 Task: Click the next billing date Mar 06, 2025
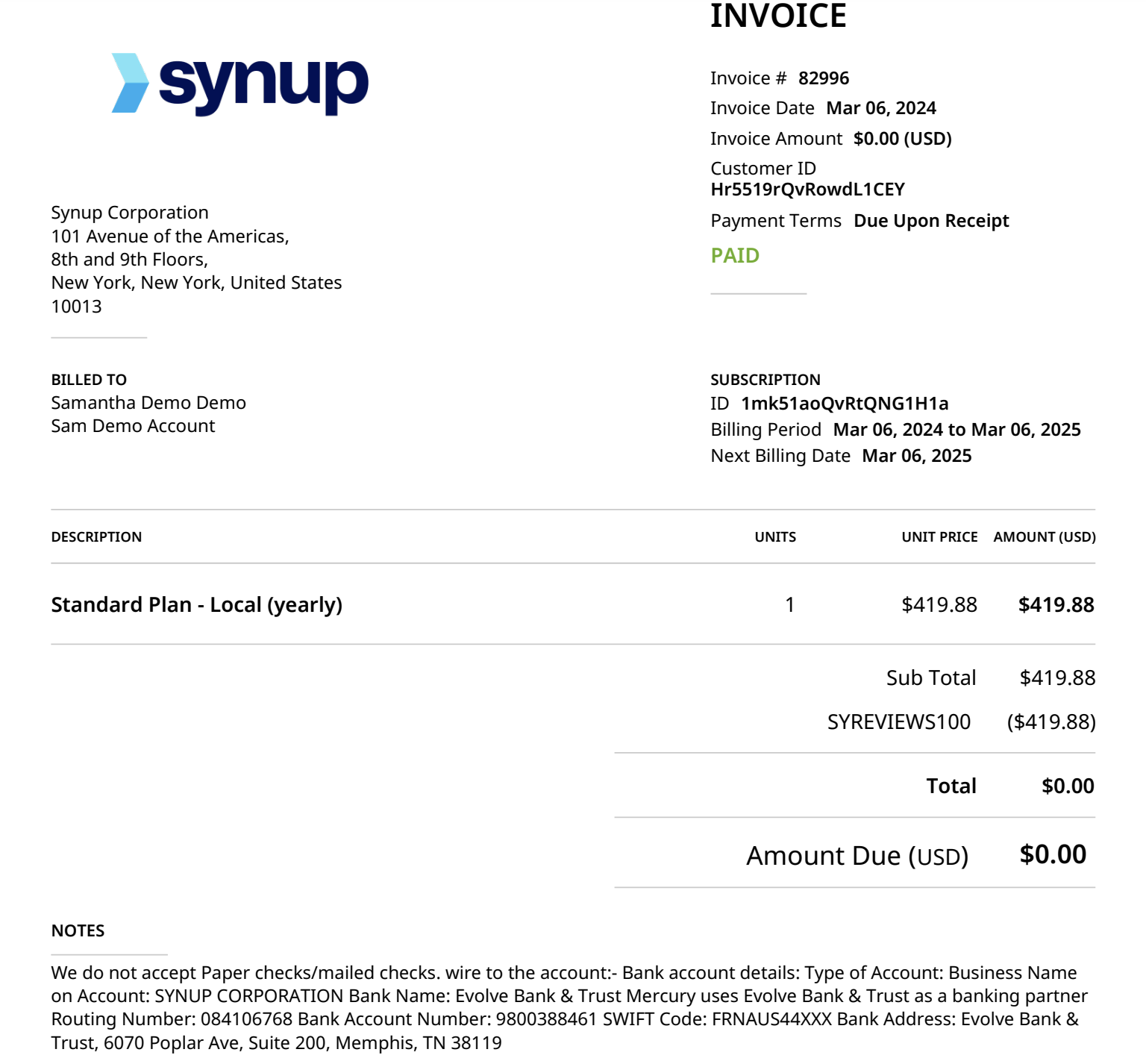[x=917, y=456]
